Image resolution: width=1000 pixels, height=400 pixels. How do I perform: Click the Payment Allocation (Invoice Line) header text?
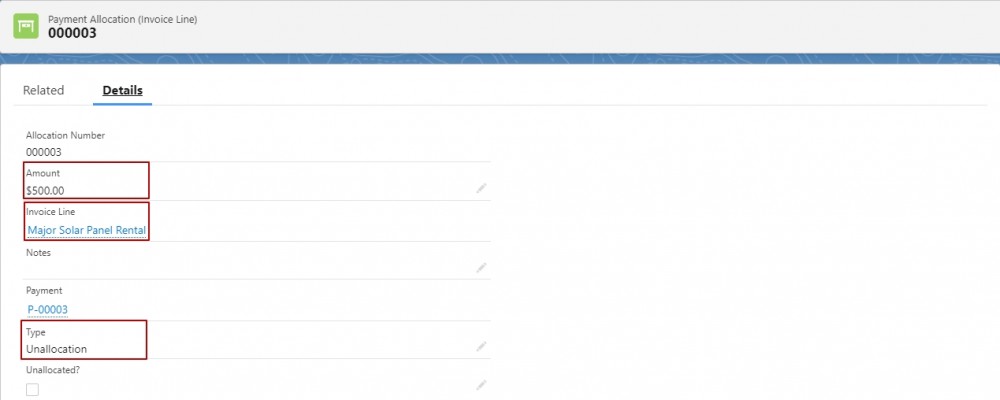[x=122, y=20]
